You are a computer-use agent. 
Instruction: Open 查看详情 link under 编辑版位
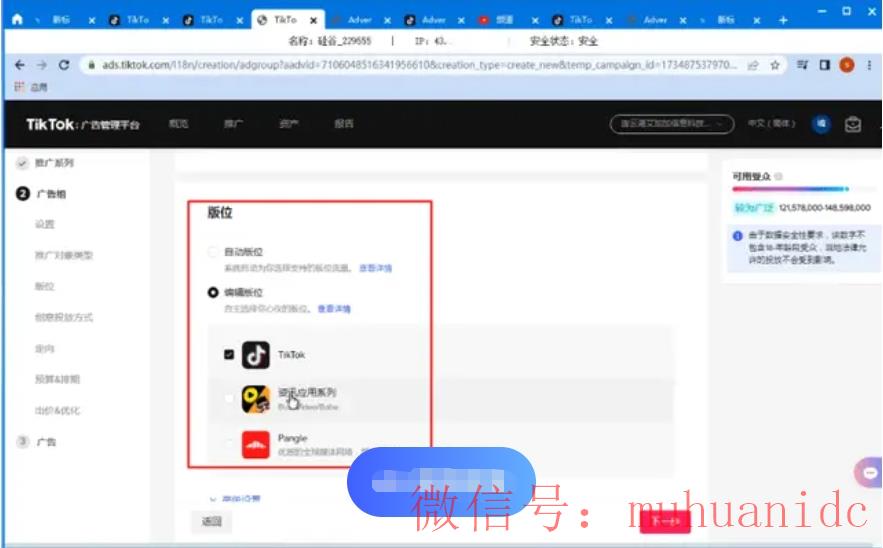point(334,309)
